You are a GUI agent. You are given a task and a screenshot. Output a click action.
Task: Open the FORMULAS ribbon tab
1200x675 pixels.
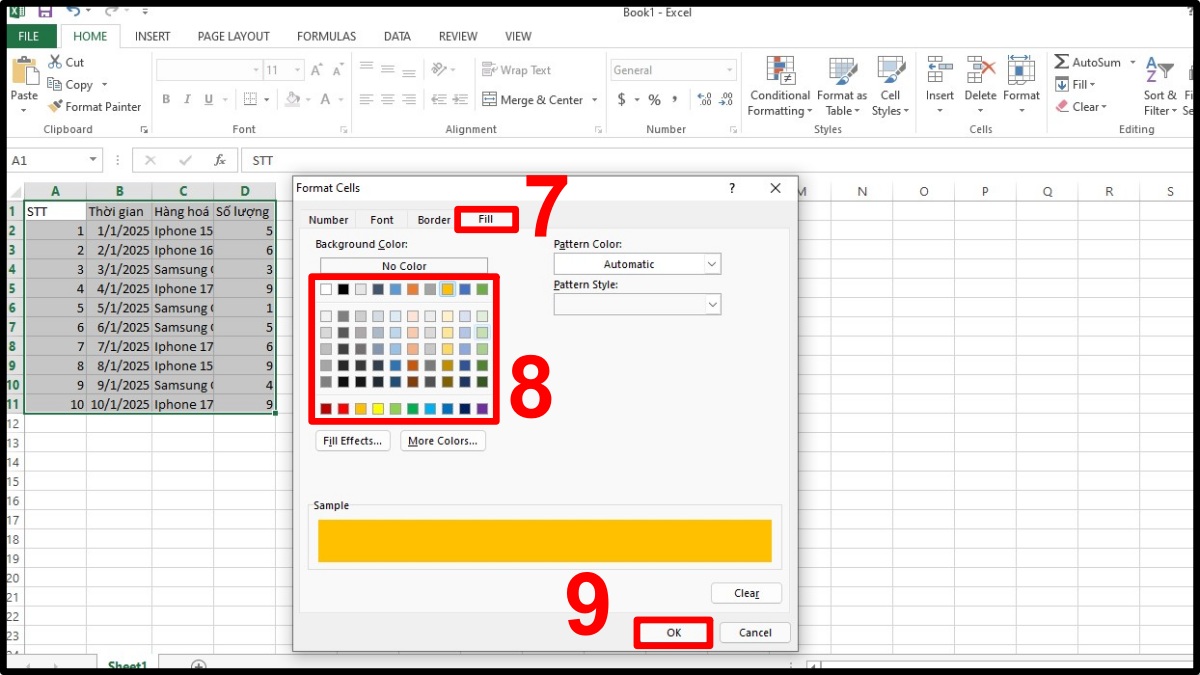[326, 36]
